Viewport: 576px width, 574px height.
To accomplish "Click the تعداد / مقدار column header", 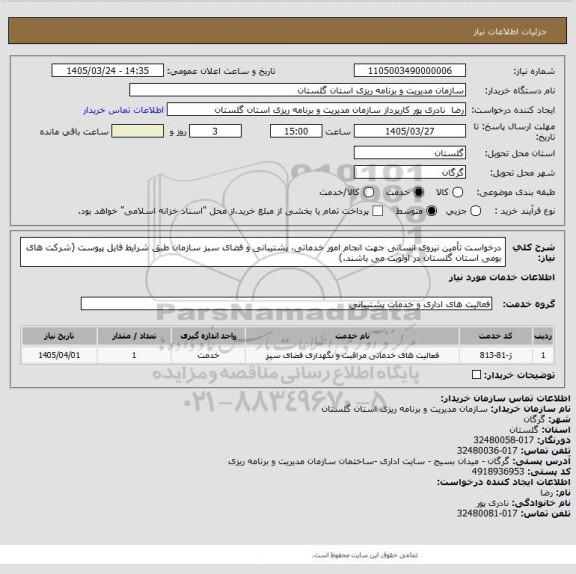I will [x=134, y=336].
